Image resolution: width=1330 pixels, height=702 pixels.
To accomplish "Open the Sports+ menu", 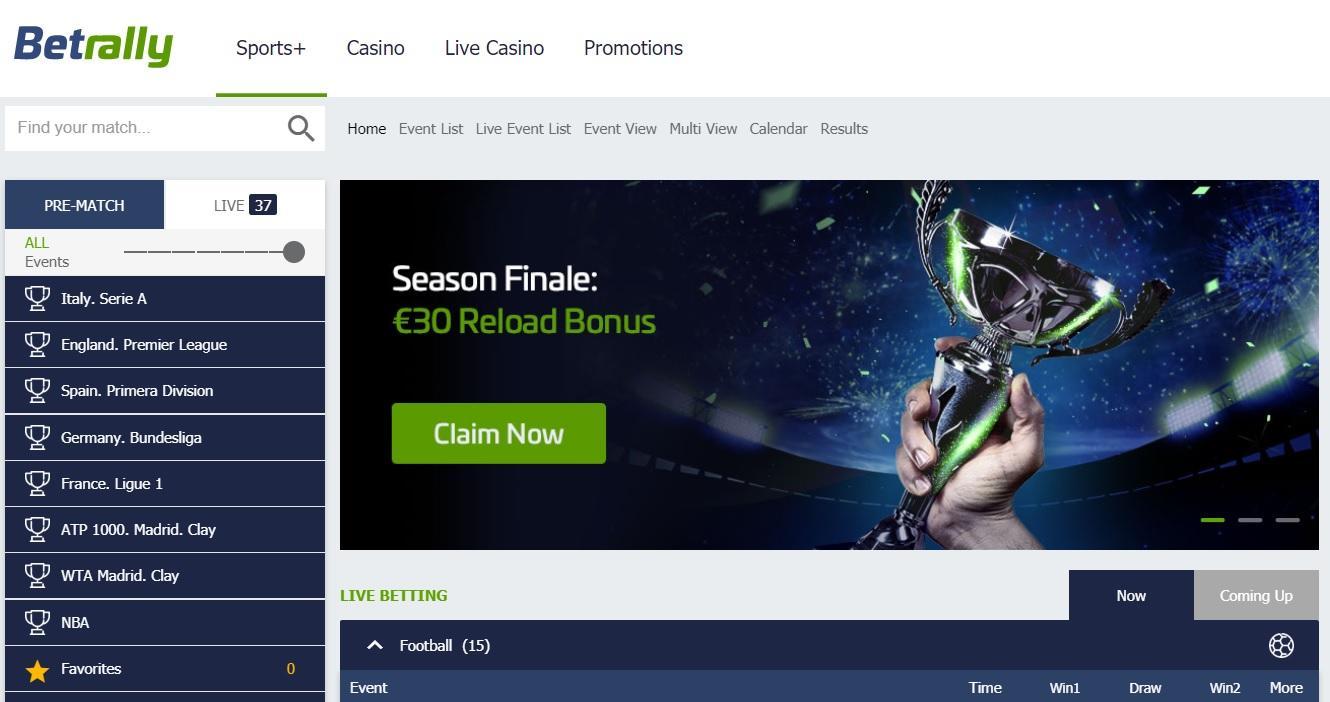I will tap(271, 48).
